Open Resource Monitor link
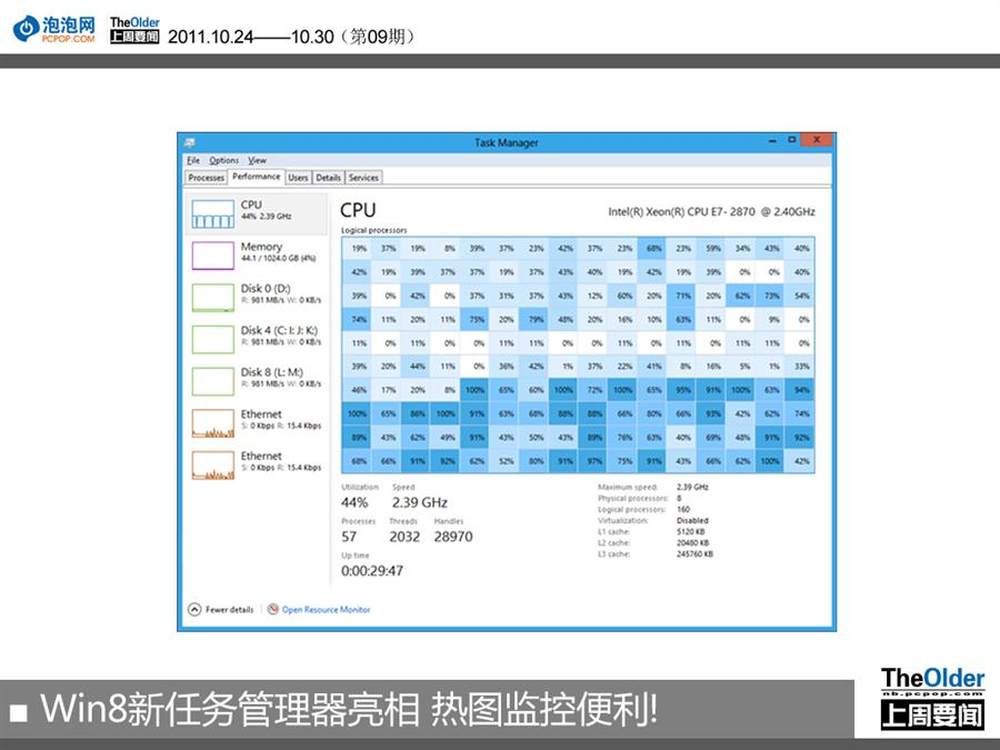 coord(326,609)
